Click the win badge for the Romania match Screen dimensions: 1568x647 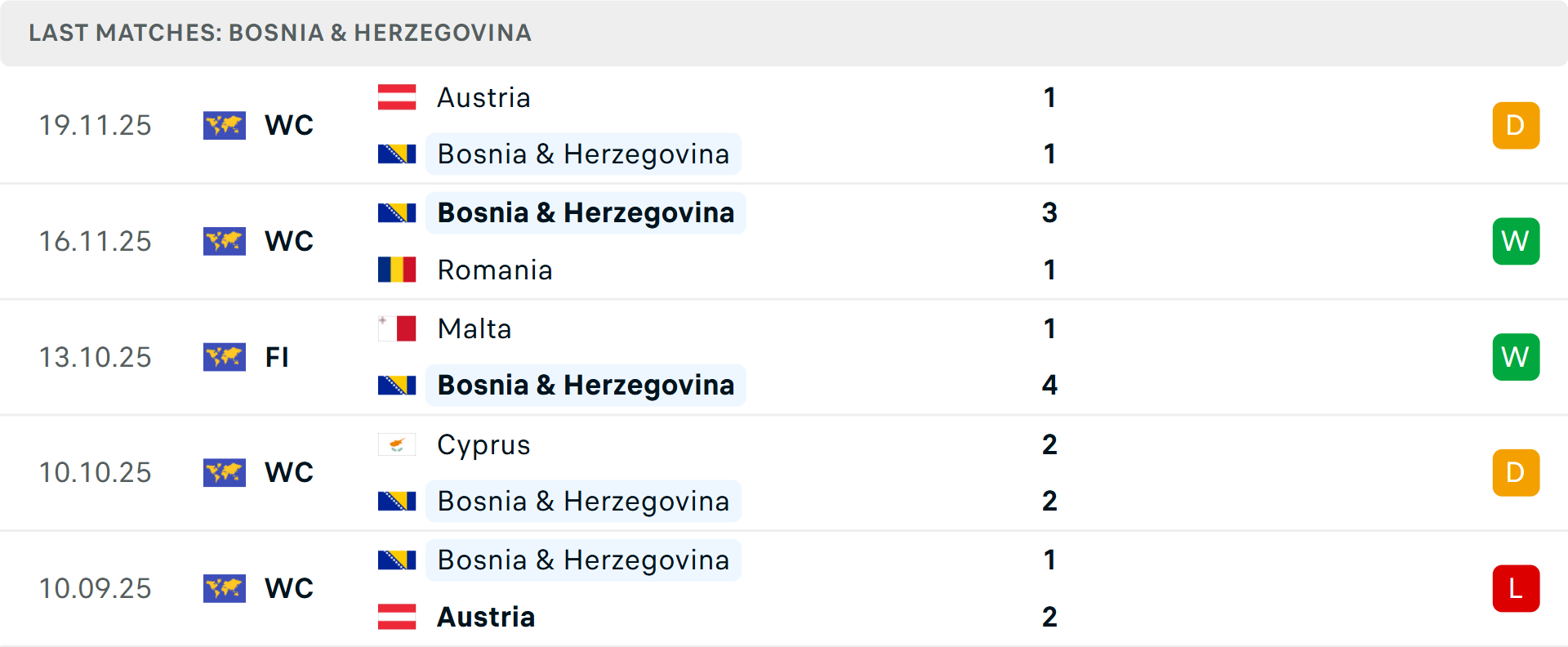[x=1516, y=241]
